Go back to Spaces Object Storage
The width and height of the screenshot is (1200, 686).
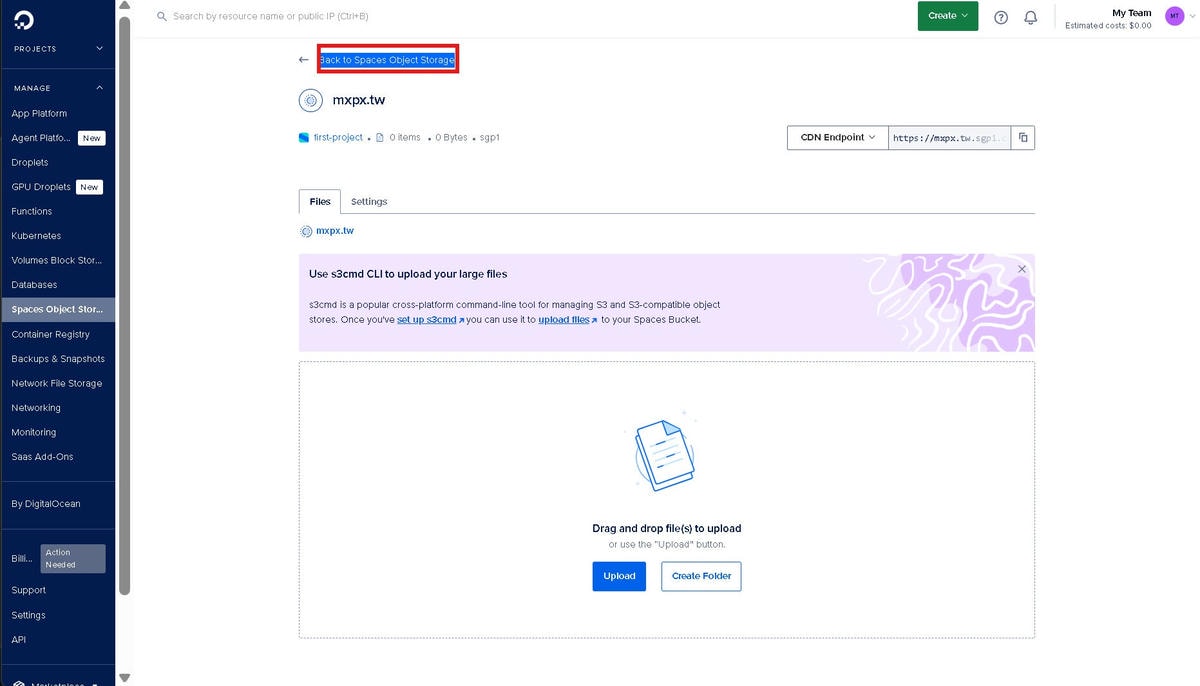[x=387, y=60]
